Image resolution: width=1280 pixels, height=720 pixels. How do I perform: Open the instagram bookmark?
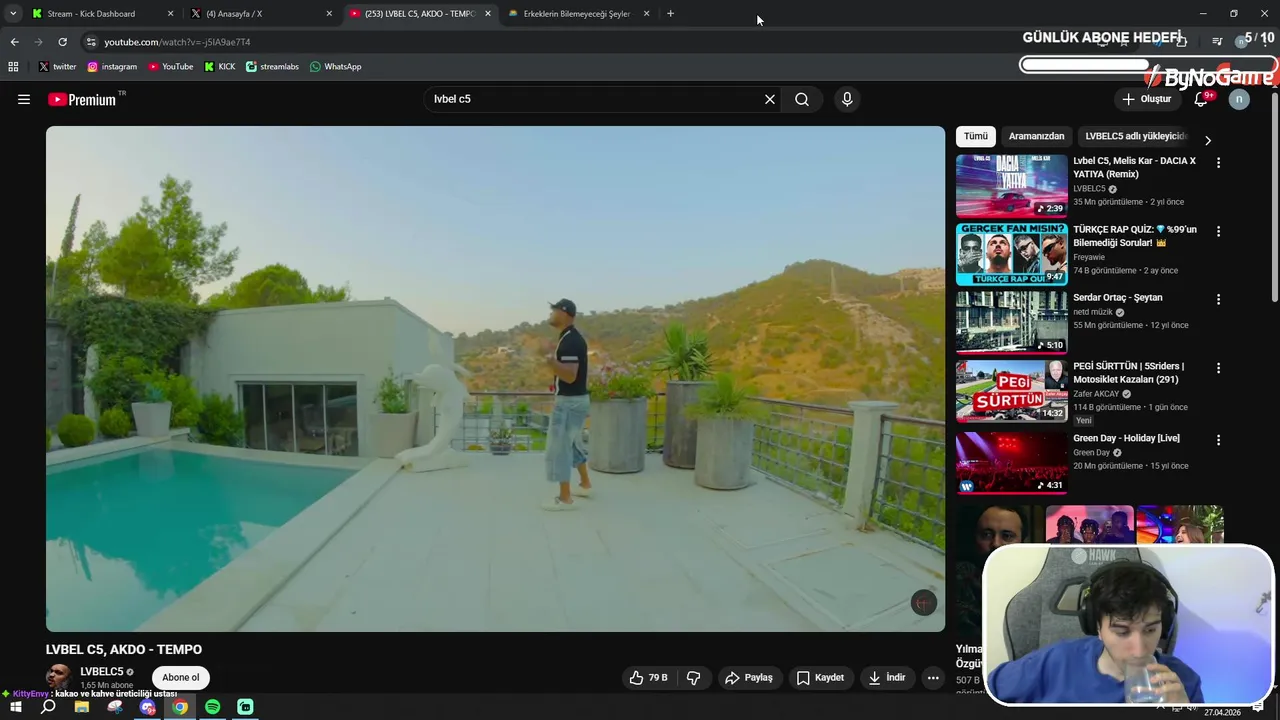point(112,67)
